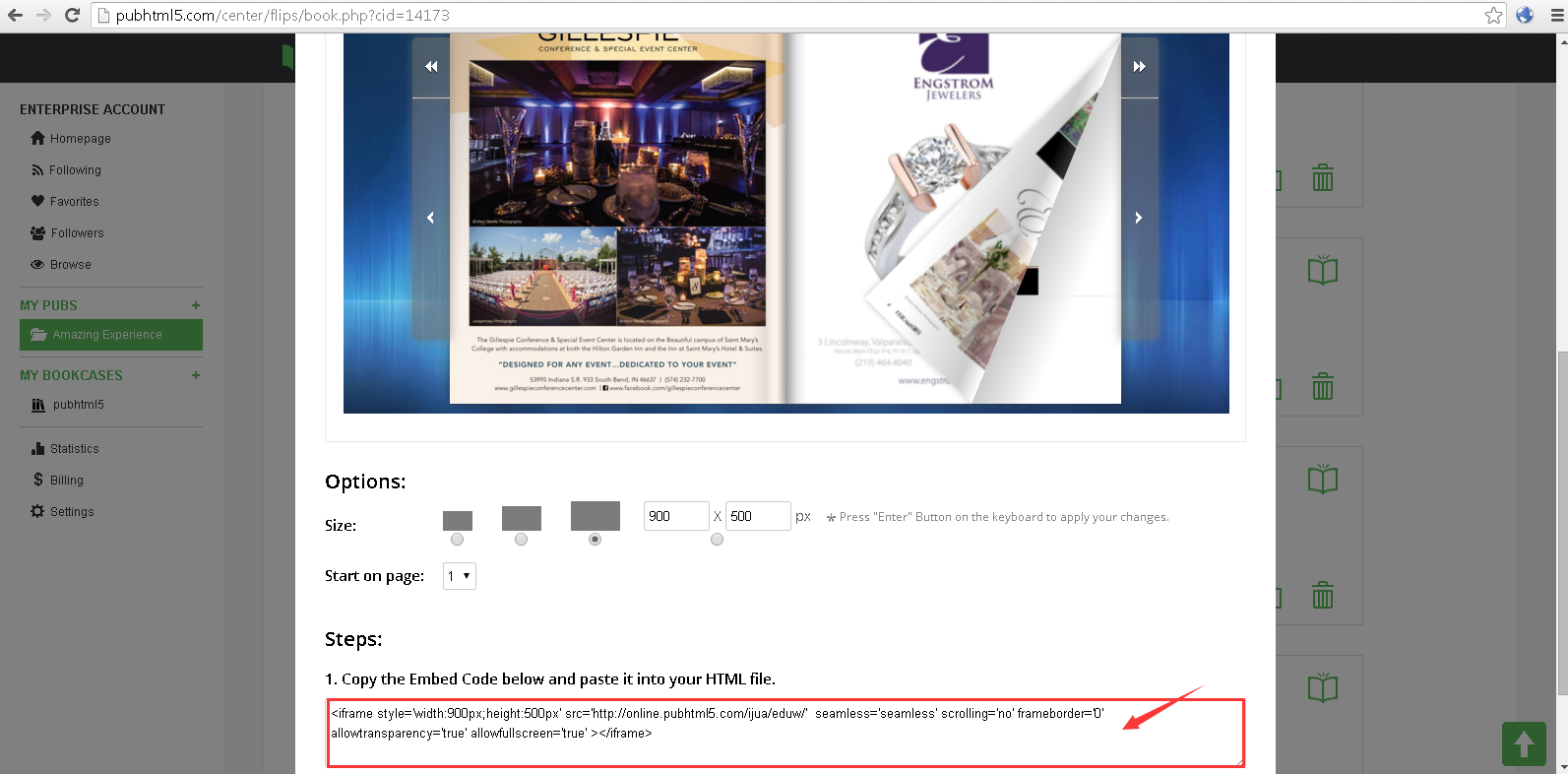Screen dimensions: 1568x774
Task: Click the width field showing 900
Action: [x=676, y=516]
